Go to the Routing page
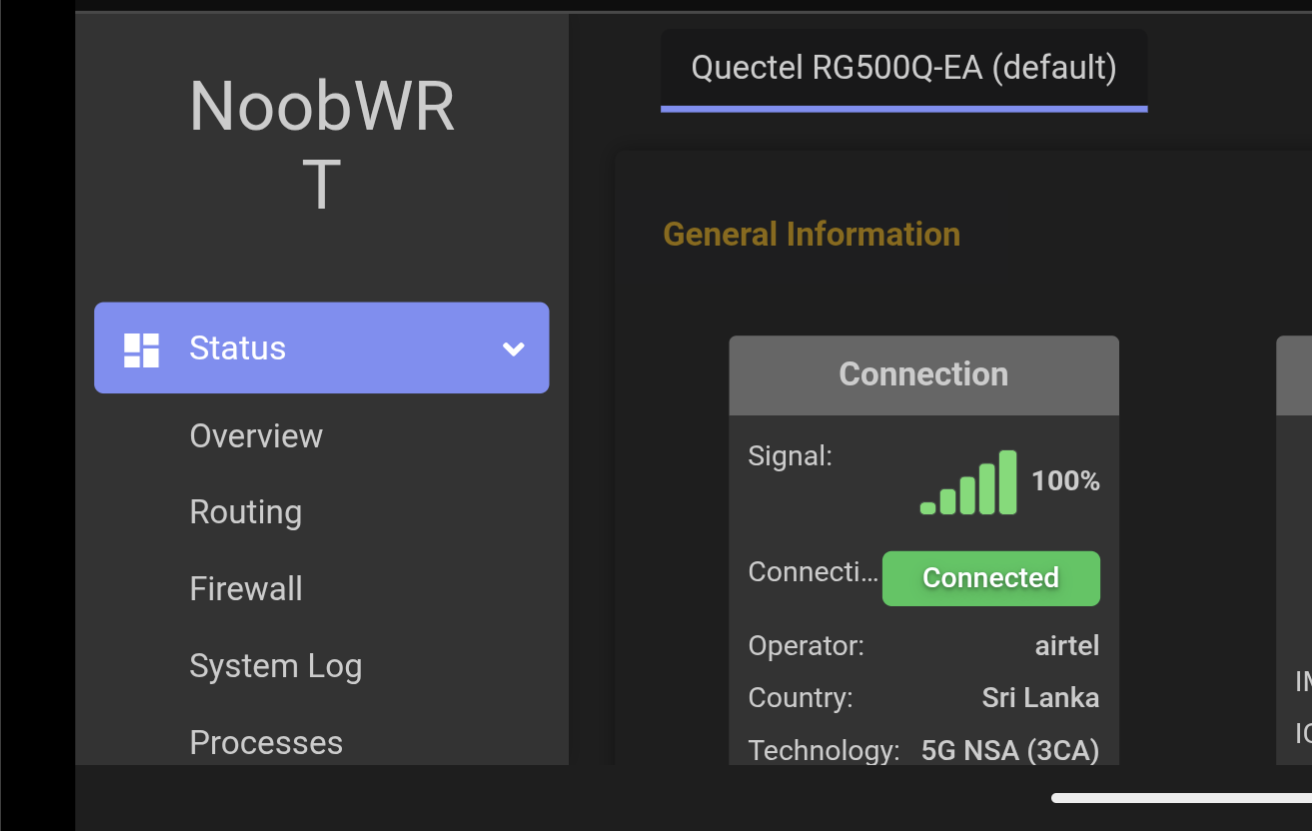The width and height of the screenshot is (1312, 831). [246, 512]
